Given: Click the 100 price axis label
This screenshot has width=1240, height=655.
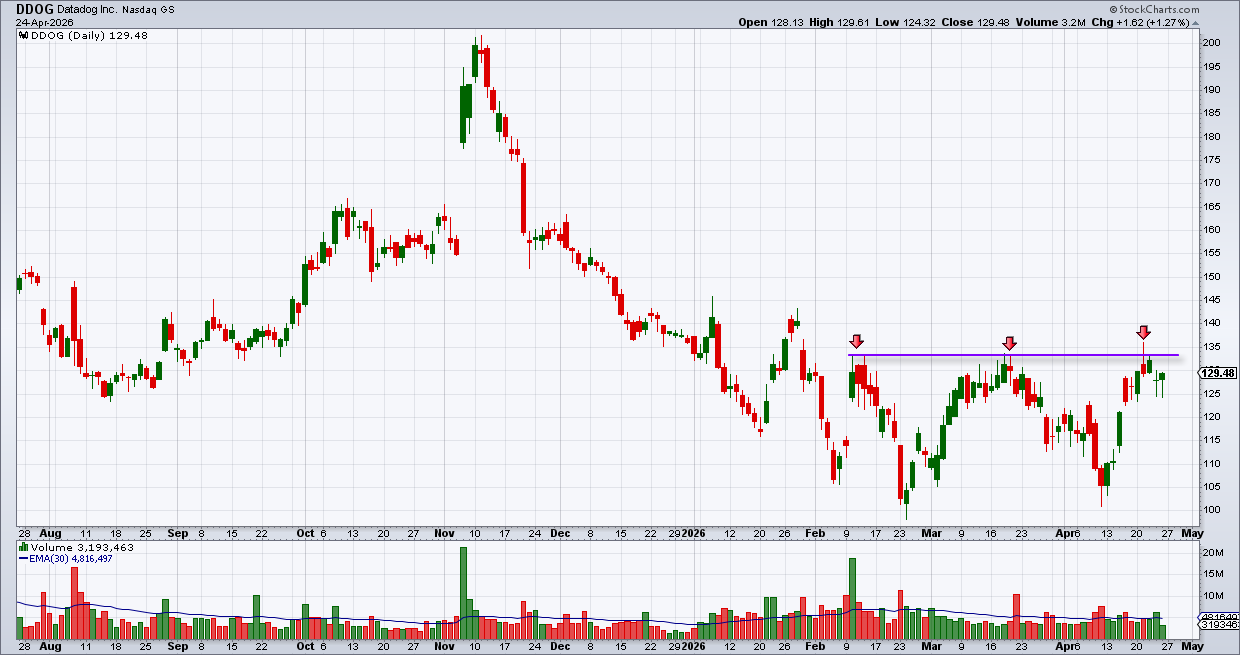Looking at the screenshot, I should [1212, 510].
